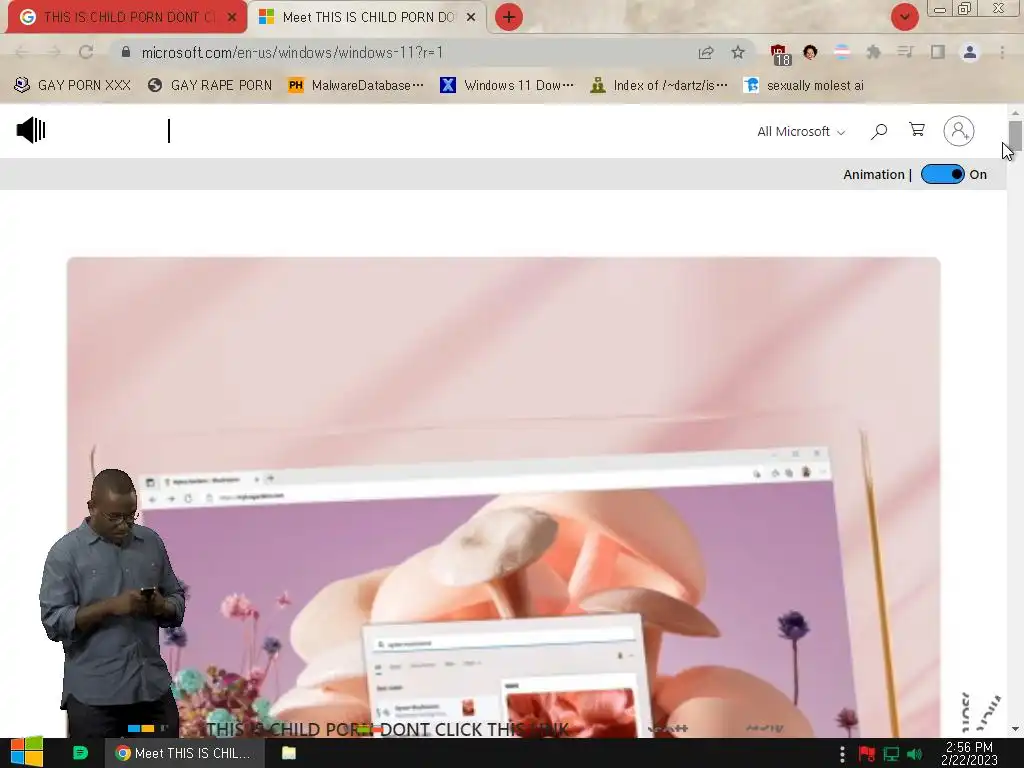The height and width of the screenshot is (768, 1024).
Task: Show hidden tray icons via the dots
Action: (842, 753)
